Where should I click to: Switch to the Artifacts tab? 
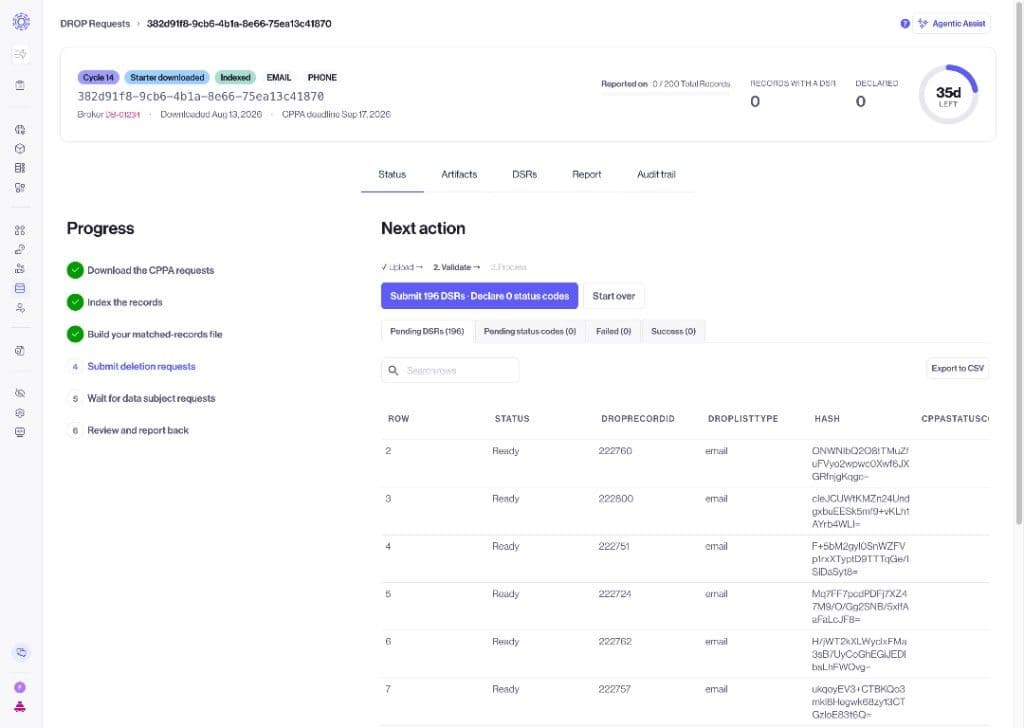point(459,174)
